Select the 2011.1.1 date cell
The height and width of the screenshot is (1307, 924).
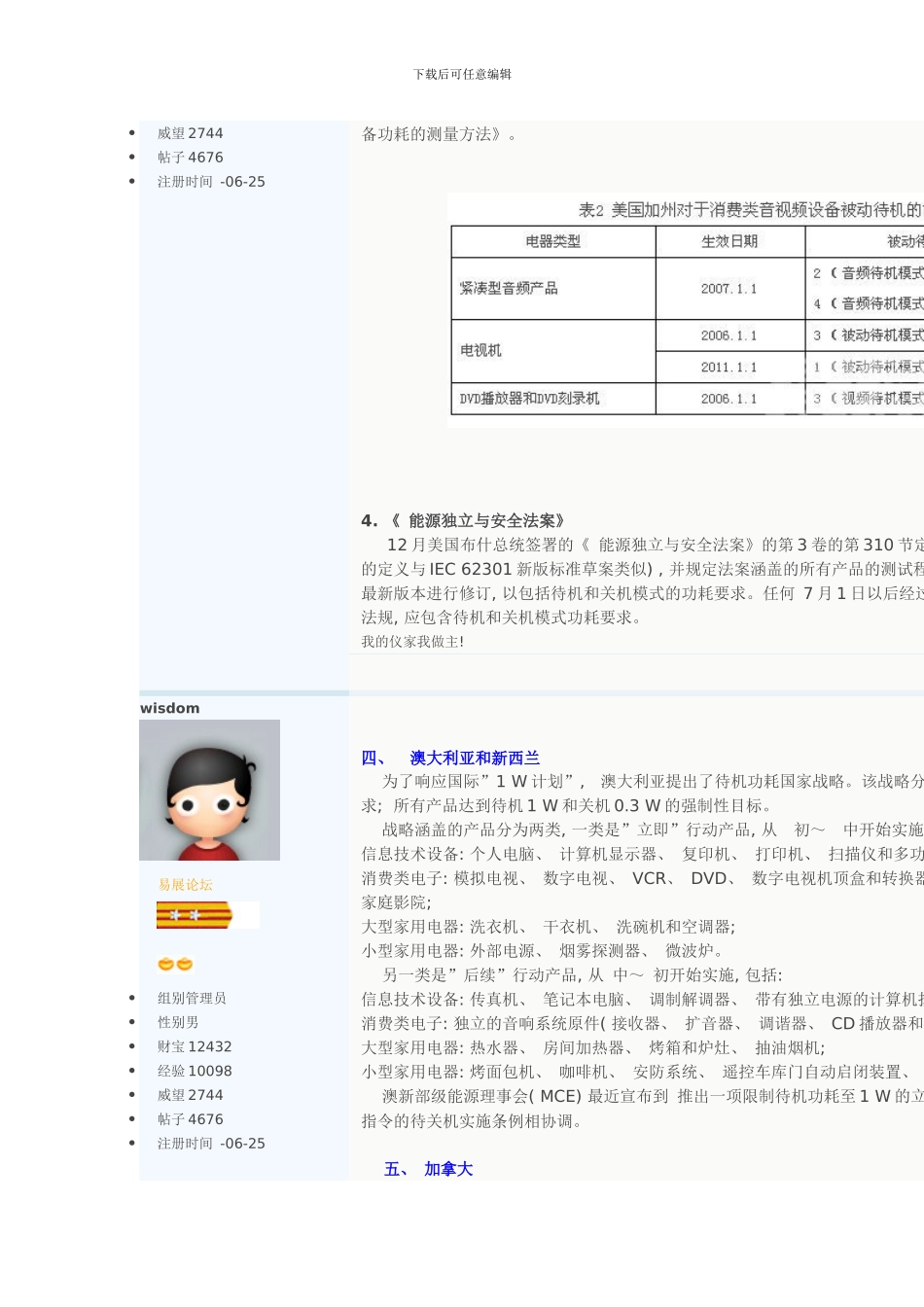[x=729, y=367]
